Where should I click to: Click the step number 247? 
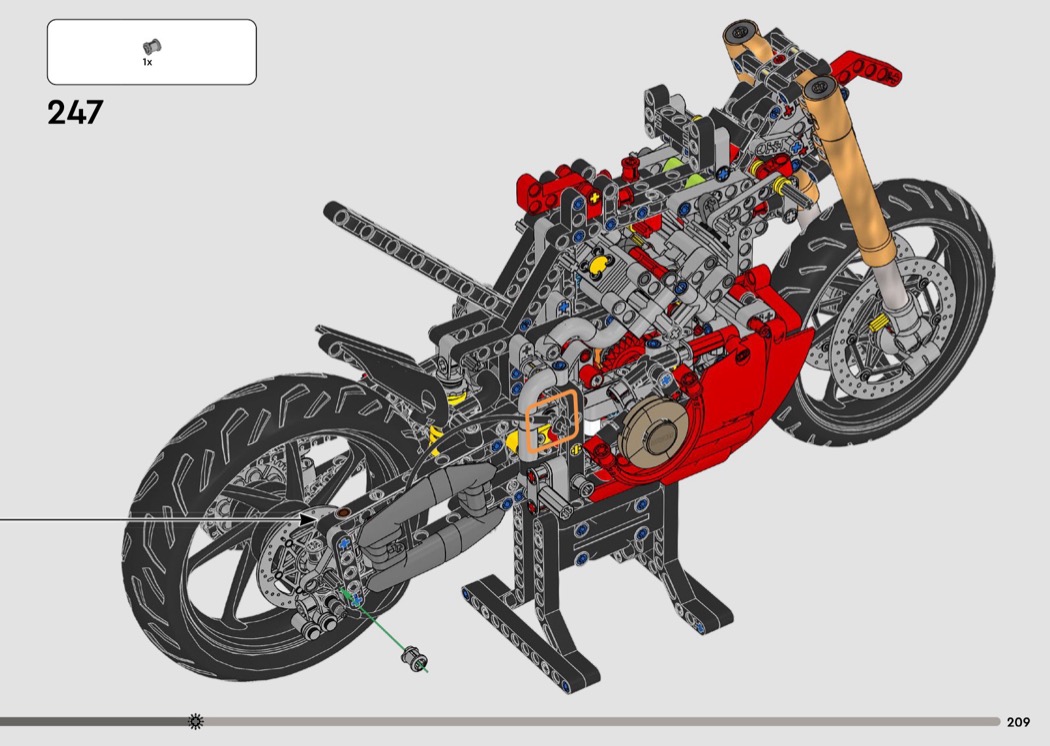pyautogui.click(x=75, y=112)
